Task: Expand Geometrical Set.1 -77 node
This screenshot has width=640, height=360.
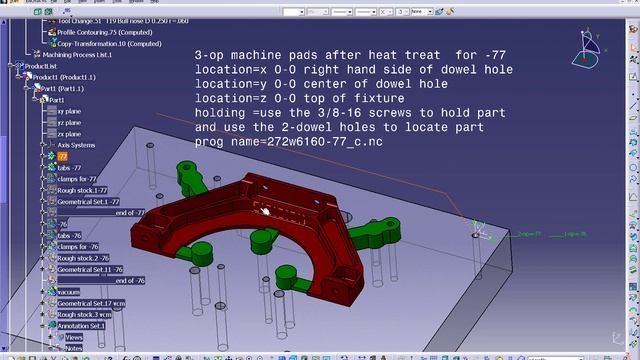Action: coord(42,202)
